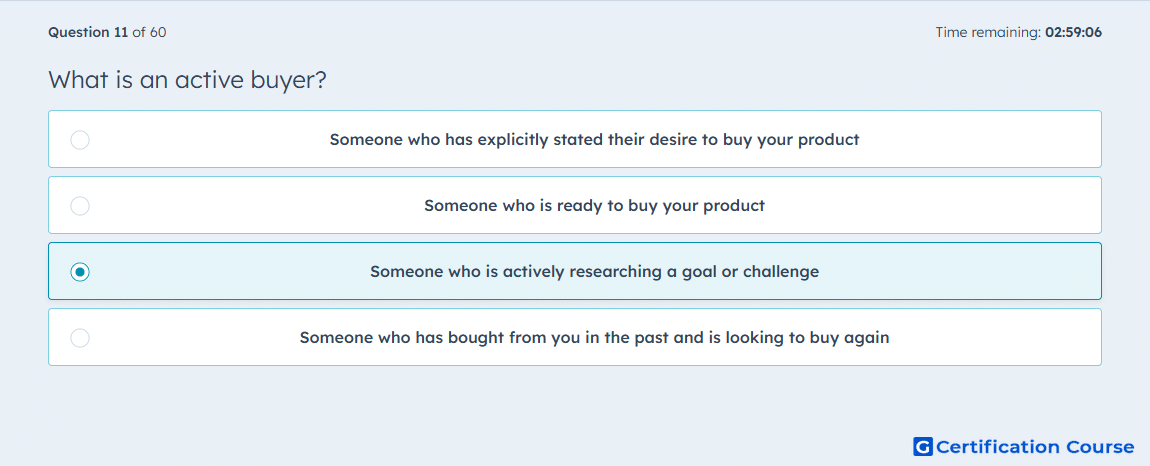Click the 'Question 11' bold label
The width and height of the screenshot is (1150, 466).
point(88,32)
